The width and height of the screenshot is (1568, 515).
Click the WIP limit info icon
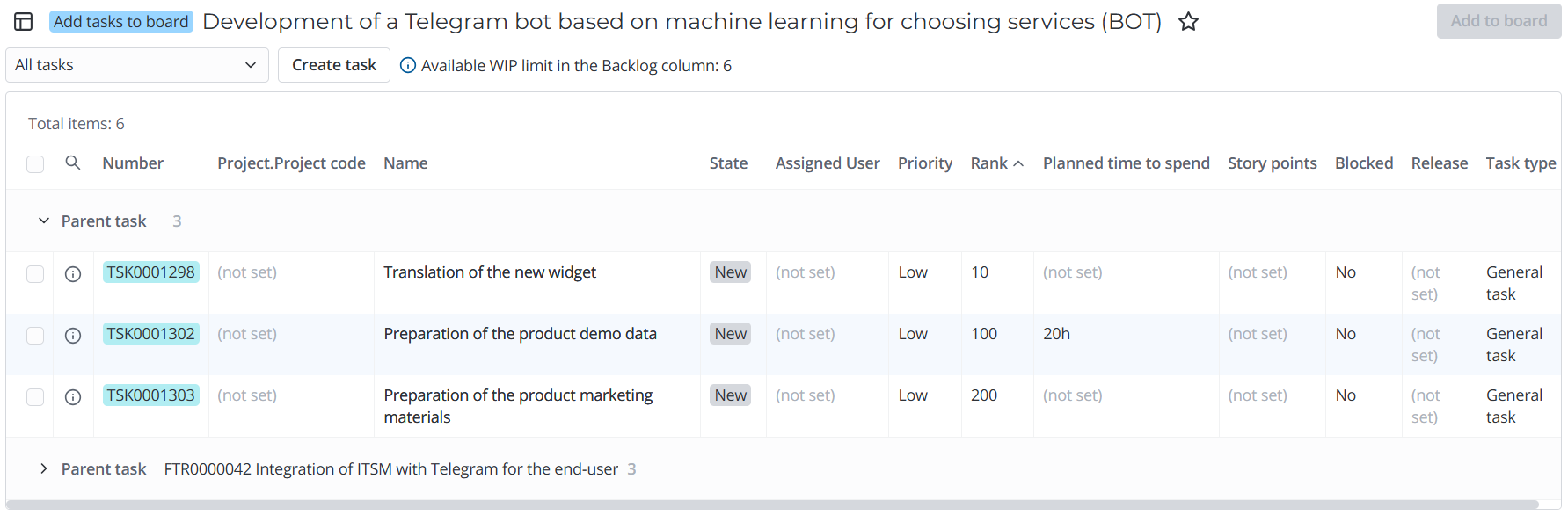coord(408,65)
